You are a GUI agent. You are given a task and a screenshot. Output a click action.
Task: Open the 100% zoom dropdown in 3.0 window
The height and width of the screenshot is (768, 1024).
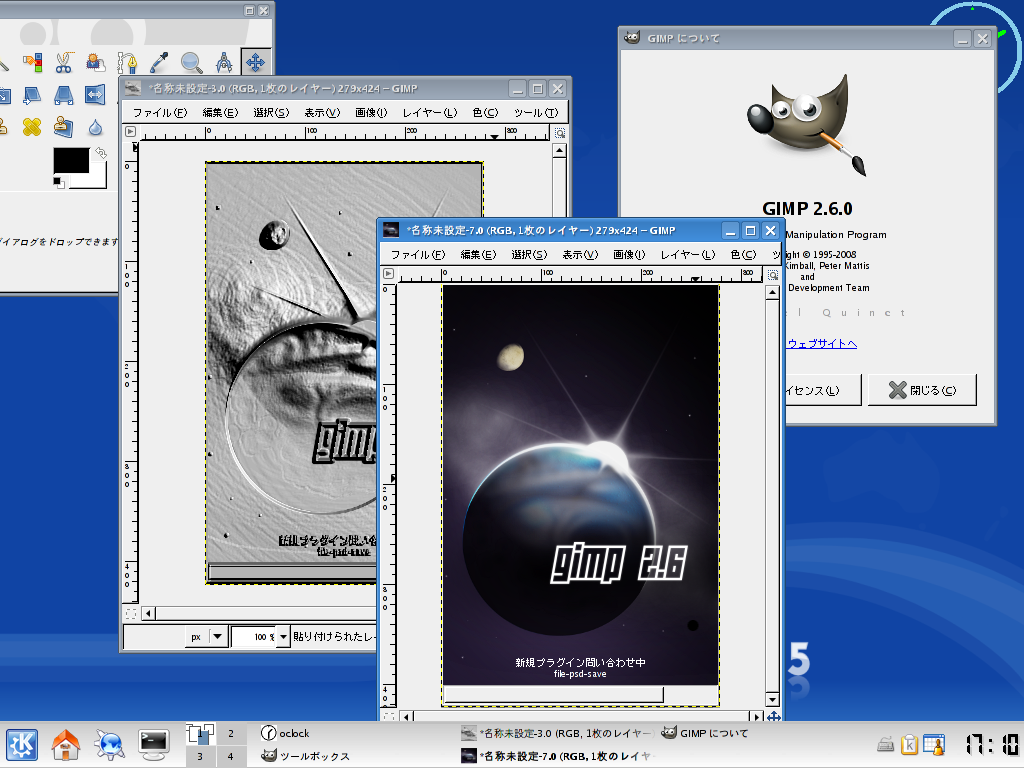283,636
